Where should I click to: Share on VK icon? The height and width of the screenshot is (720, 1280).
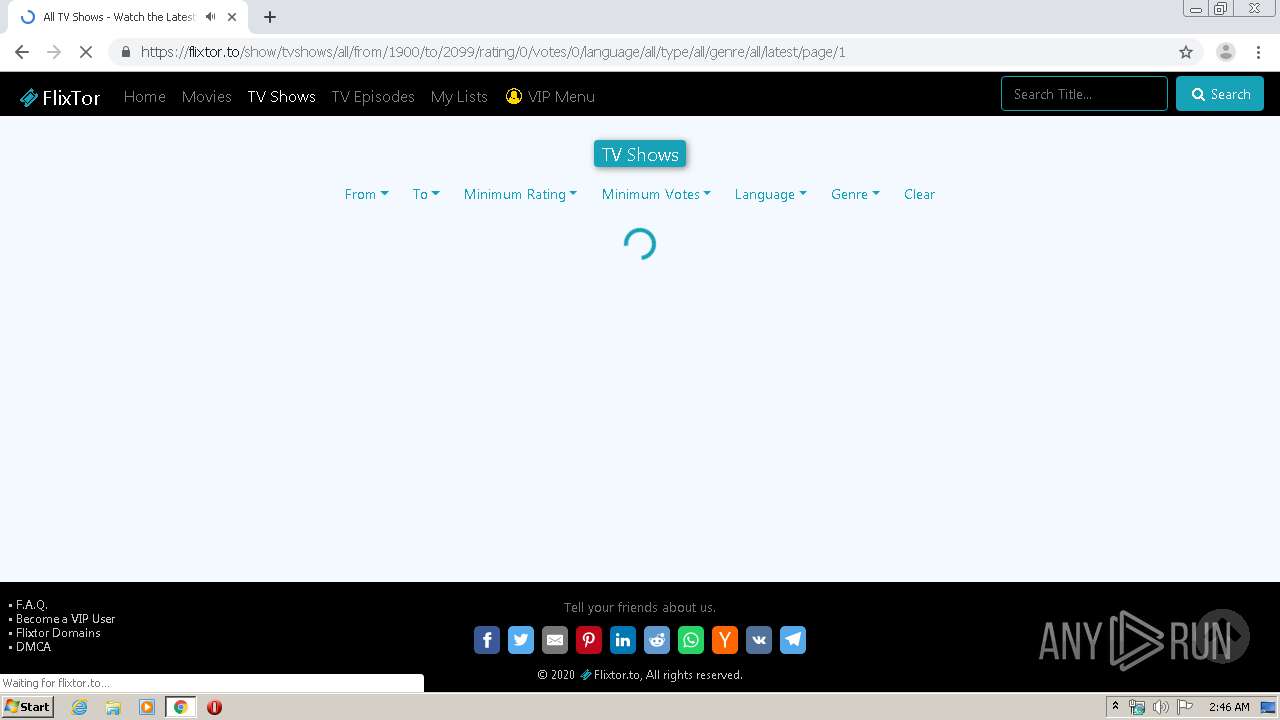(759, 640)
